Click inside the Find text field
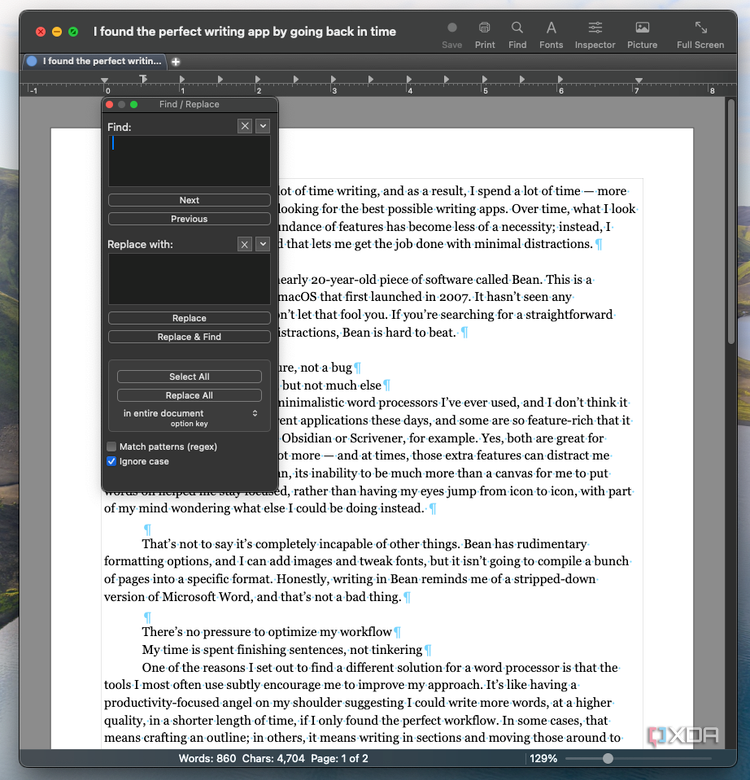 tap(189, 161)
